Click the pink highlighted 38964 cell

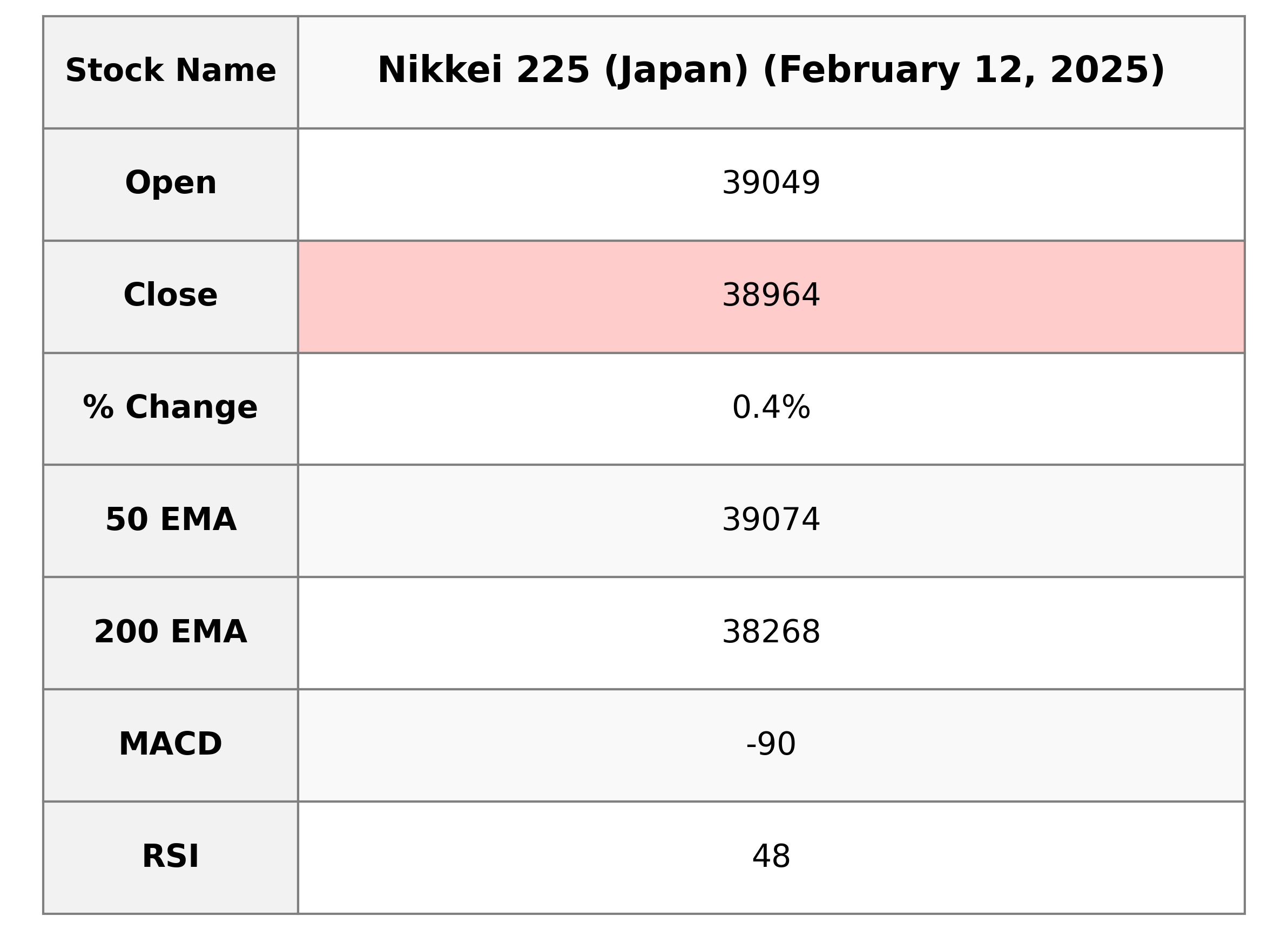(x=771, y=295)
